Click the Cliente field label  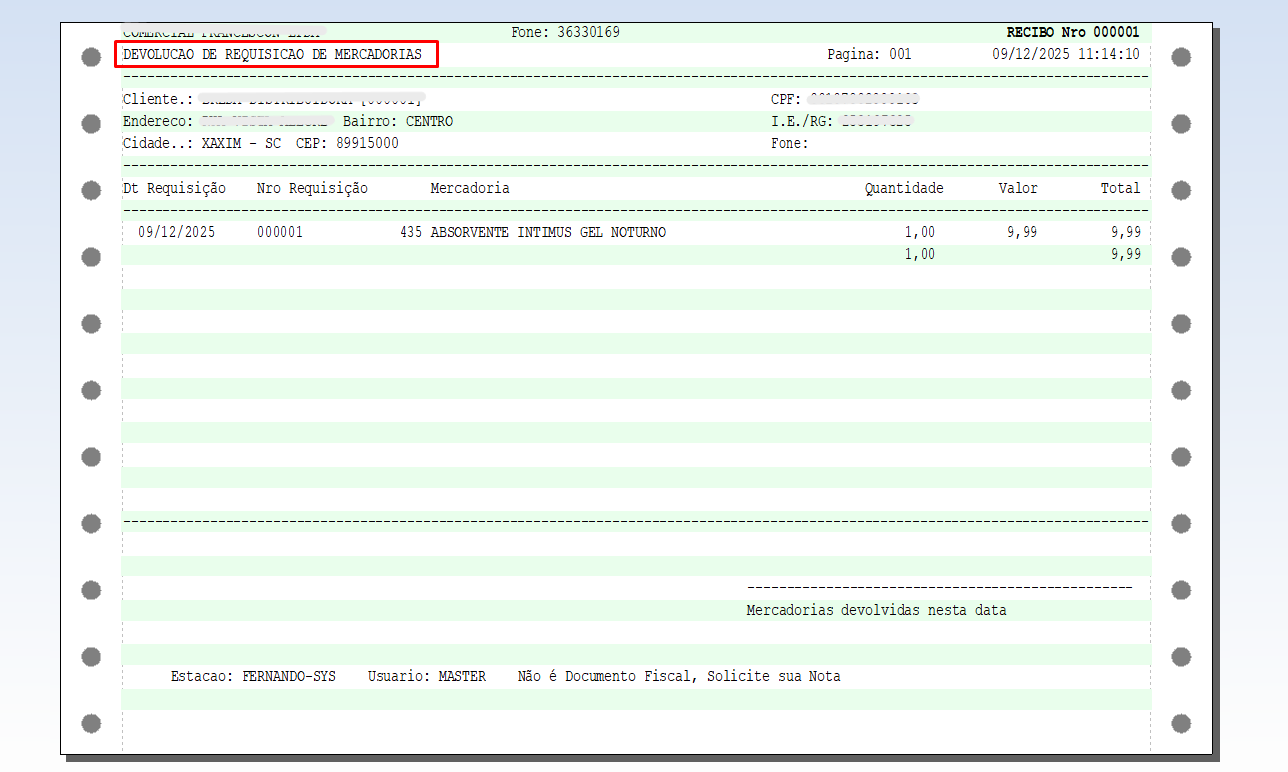(157, 99)
